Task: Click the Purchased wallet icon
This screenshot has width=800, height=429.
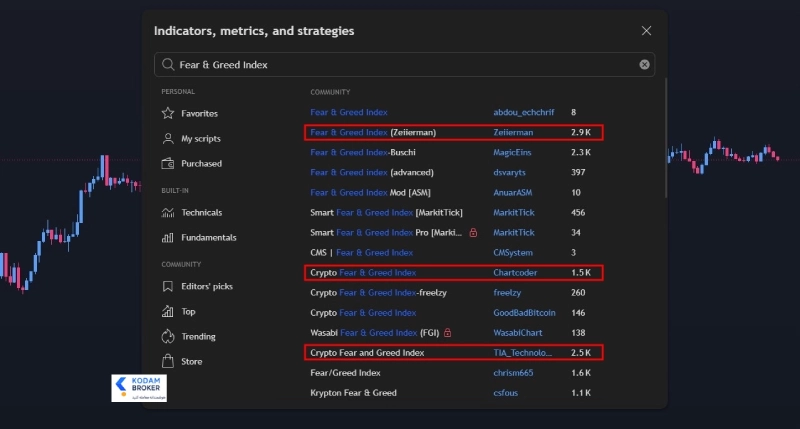Action: pos(168,163)
